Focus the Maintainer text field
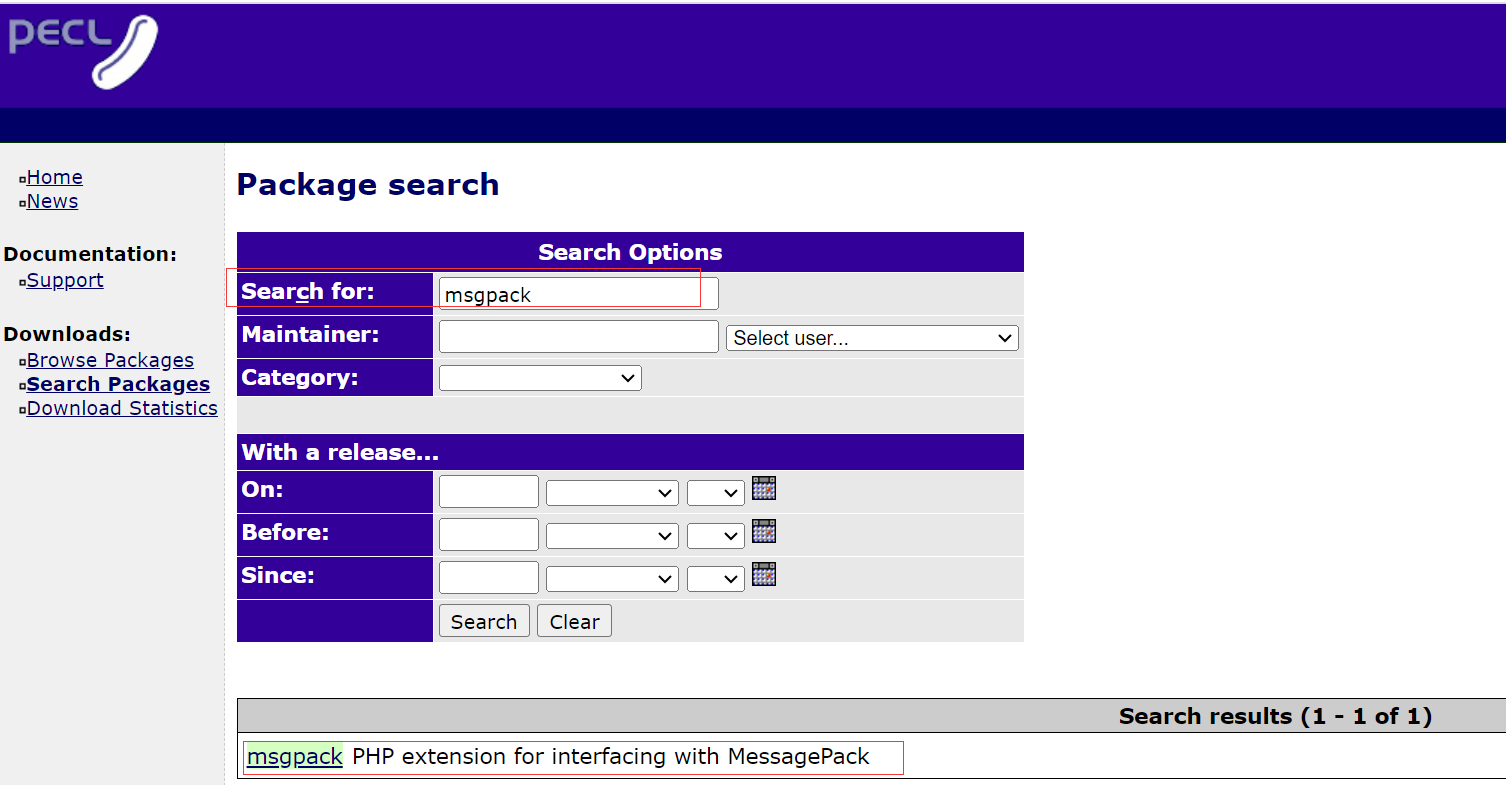Screen dimensions: 1506x785 579,337
